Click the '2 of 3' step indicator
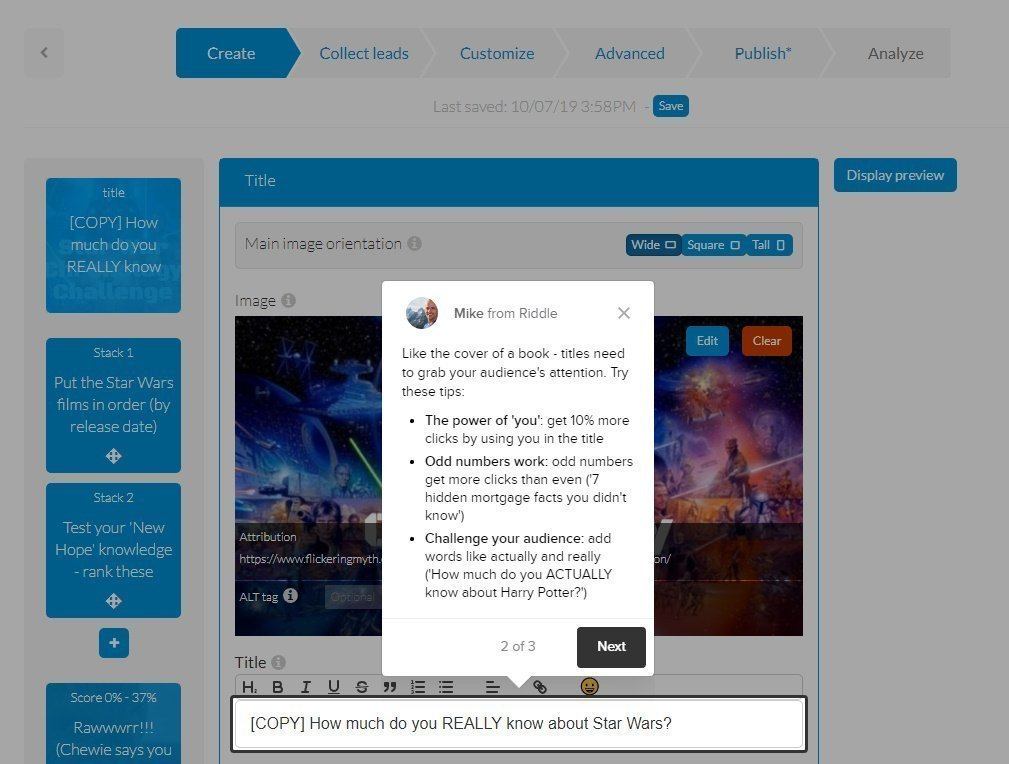Image resolution: width=1009 pixels, height=764 pixels. [x=518, y=646]
